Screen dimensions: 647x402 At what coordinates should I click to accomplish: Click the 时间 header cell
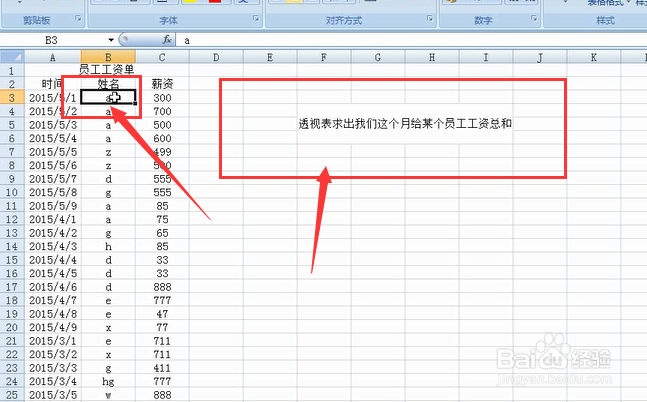tap(53, 84)
